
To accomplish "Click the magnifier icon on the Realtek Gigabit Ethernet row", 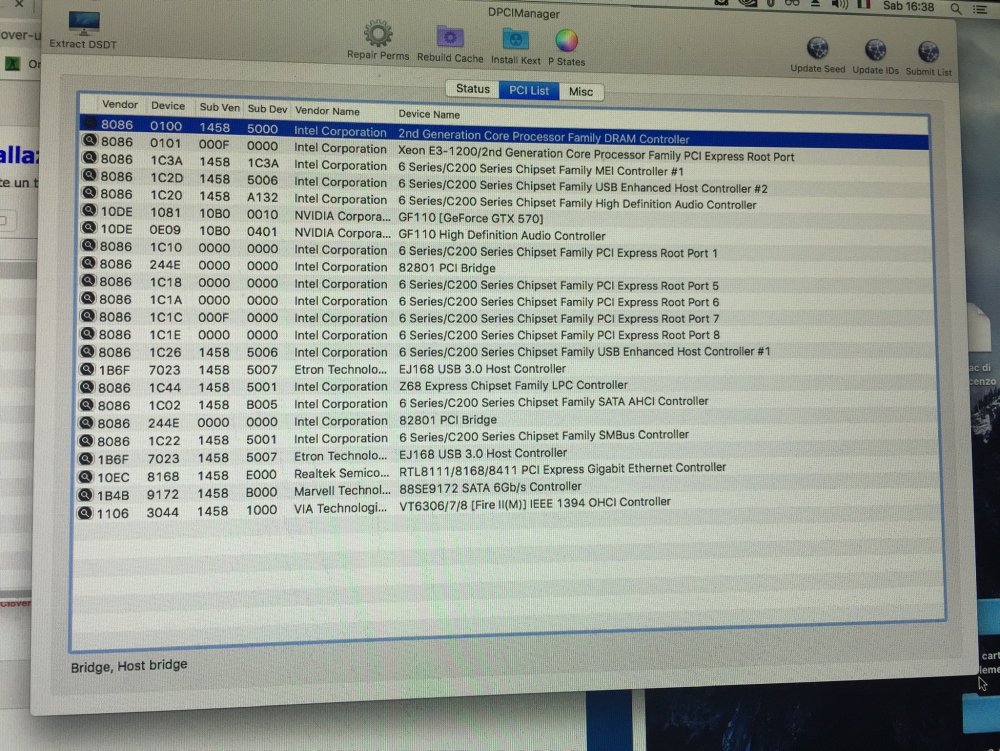I will [x=85, y=476].
